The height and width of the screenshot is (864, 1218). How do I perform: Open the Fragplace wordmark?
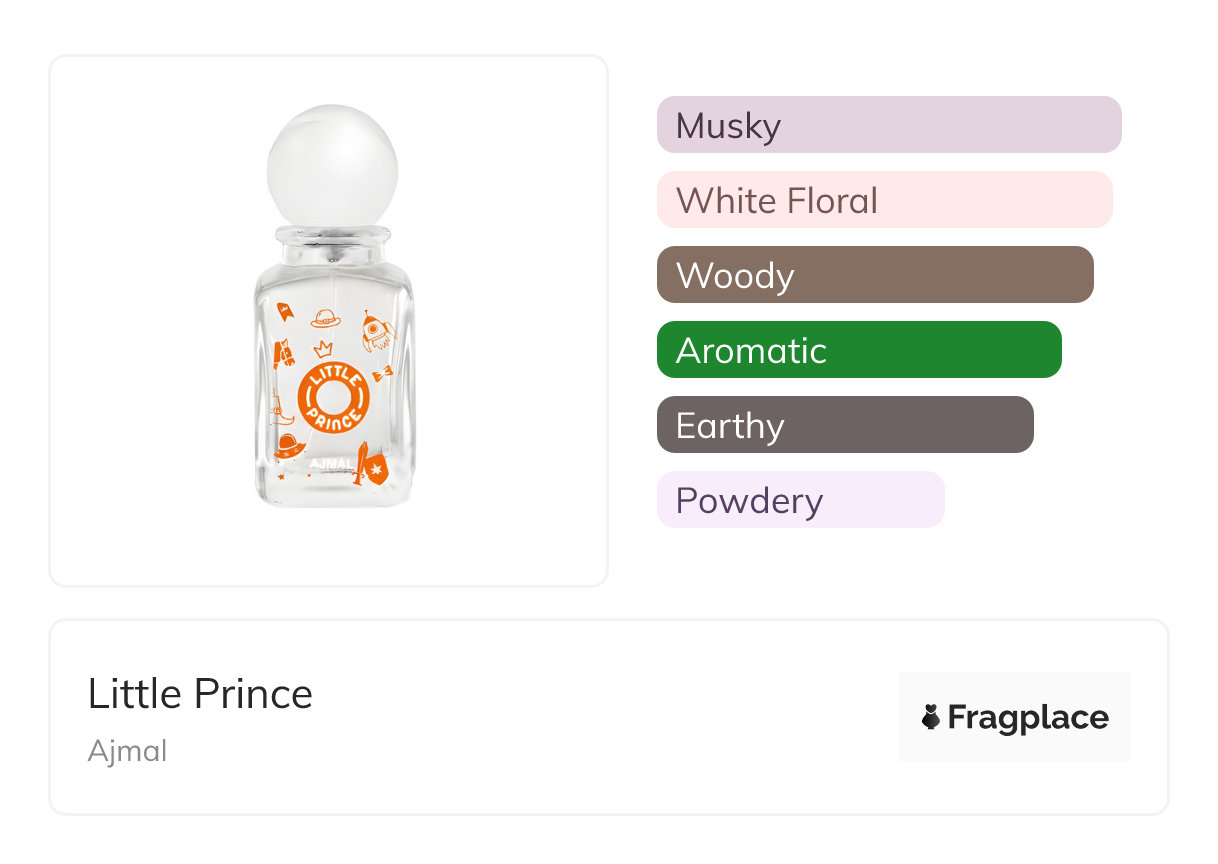1028,717
